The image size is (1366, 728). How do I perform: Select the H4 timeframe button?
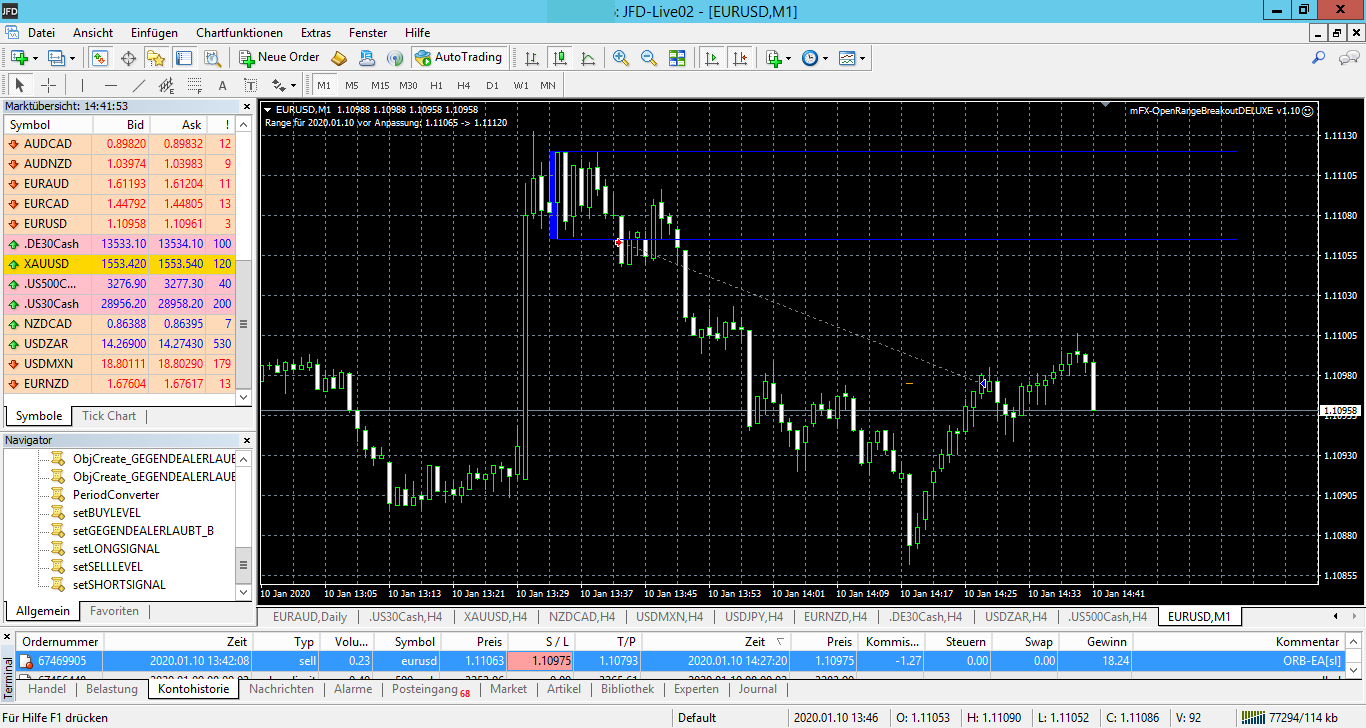click(x=464, y=85)
